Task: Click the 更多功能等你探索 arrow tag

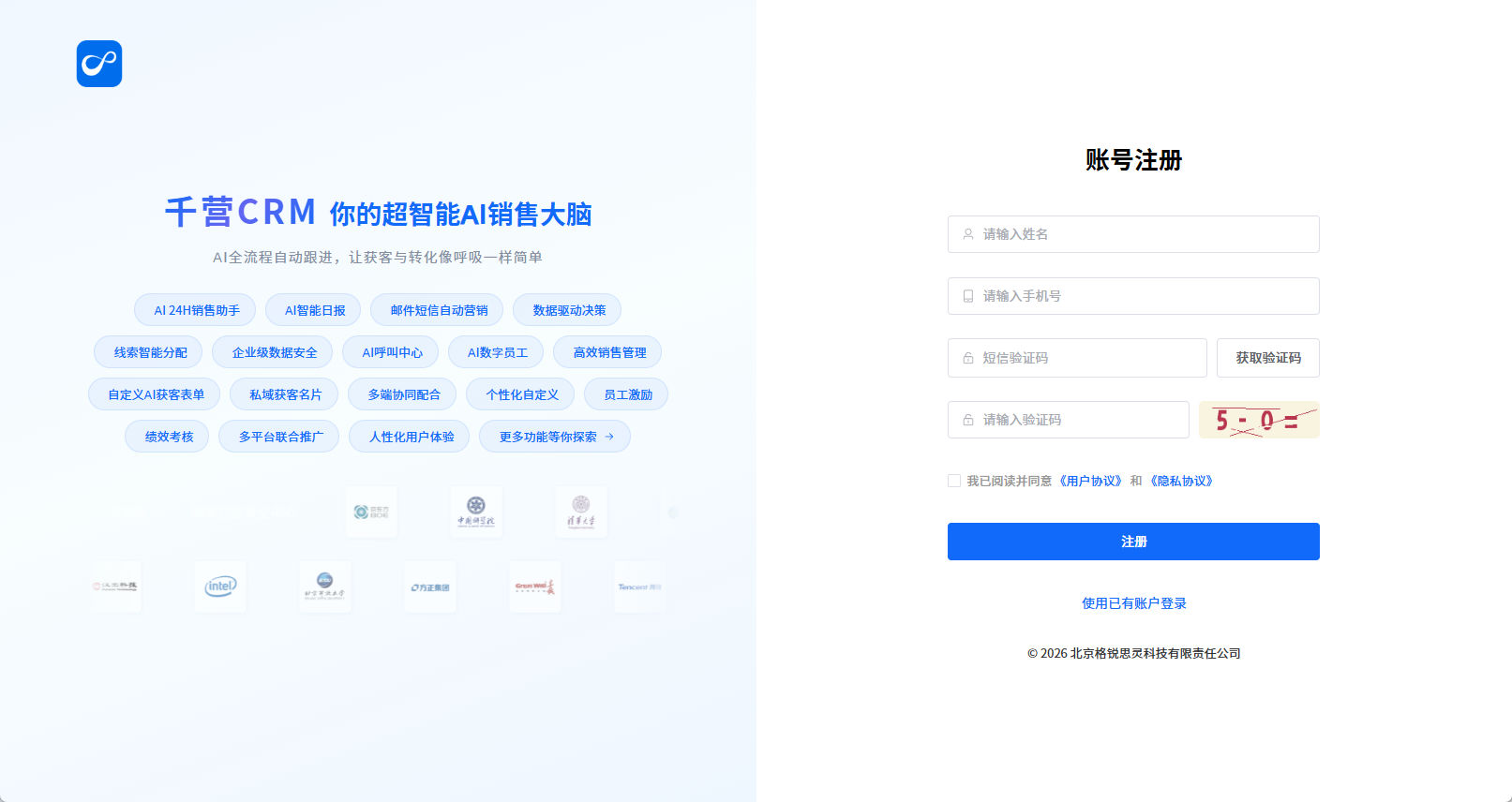Action: tap(555, 437)
